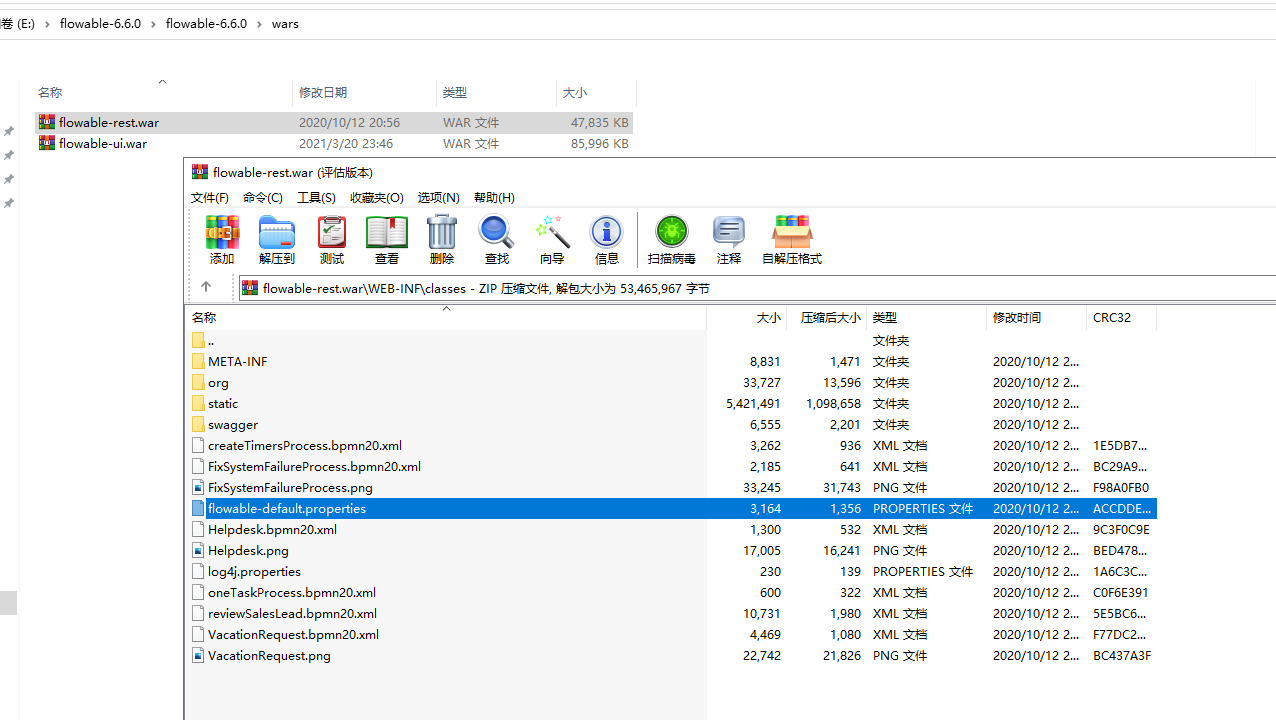This screenshot has height=720, width=1276.
Task: Open the Help (帮助) menu
Action: [x=494, y=197]
